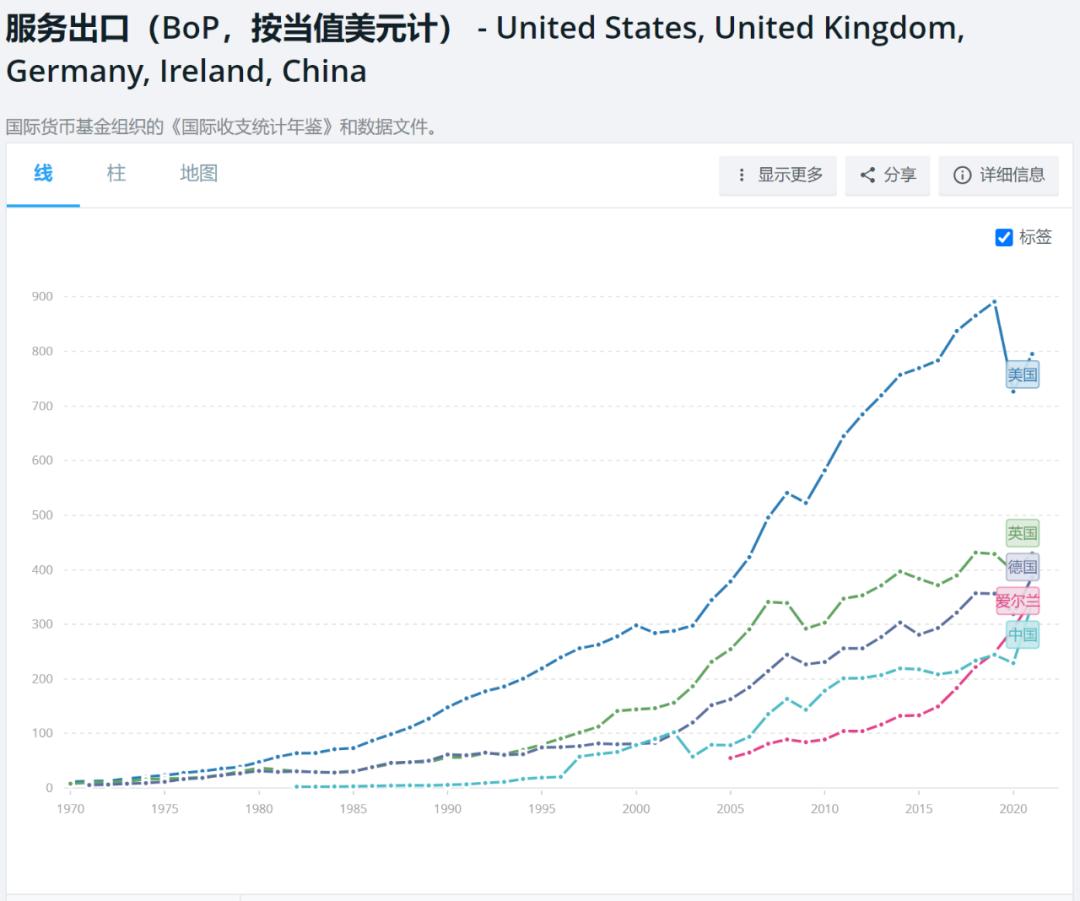The image size is (1080, 901).
Task: Select the 线 line chart tab
Action: [x=43, y=173]
